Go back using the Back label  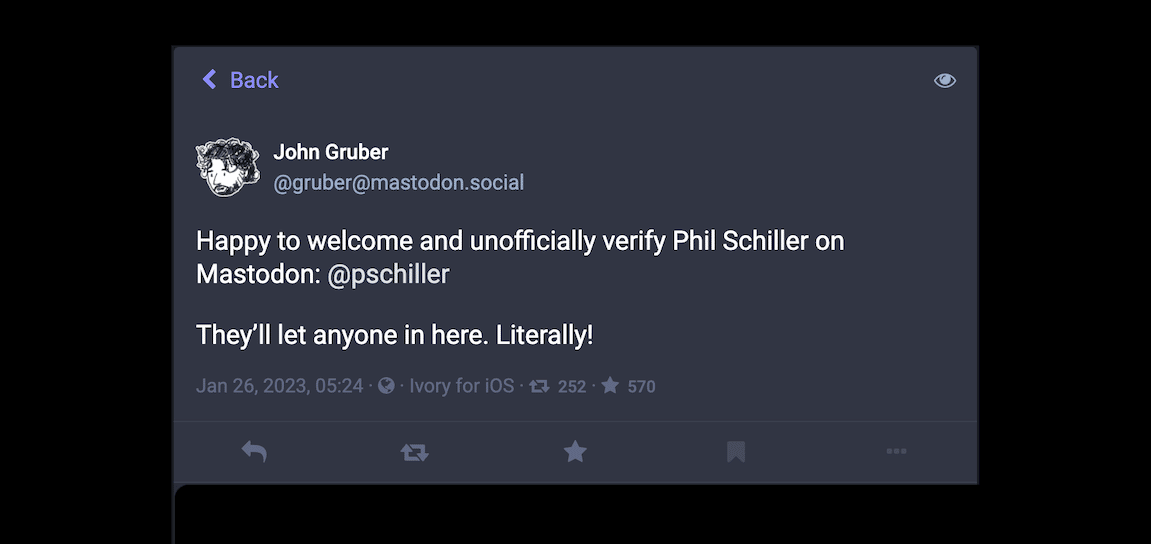[254, 80]
